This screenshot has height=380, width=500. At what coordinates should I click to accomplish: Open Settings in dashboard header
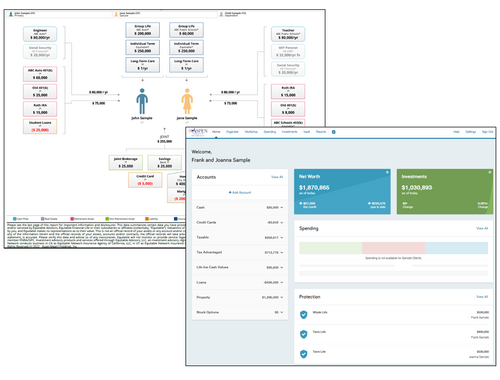[x=471, y=132]
